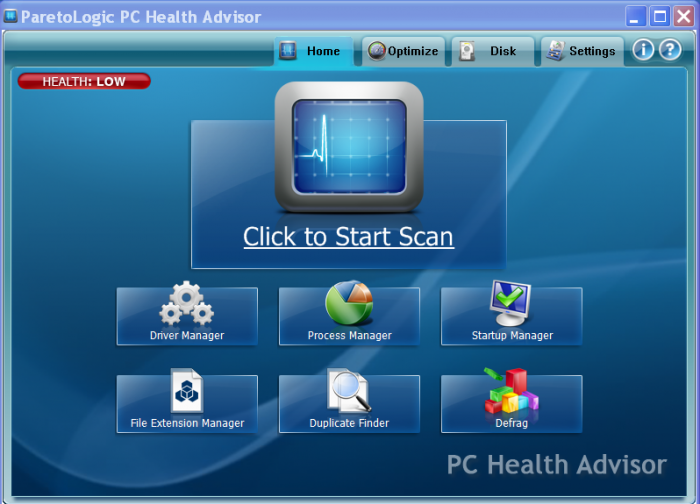Click the Defrag label
700x504 pixels.
[x=512, y=423]
